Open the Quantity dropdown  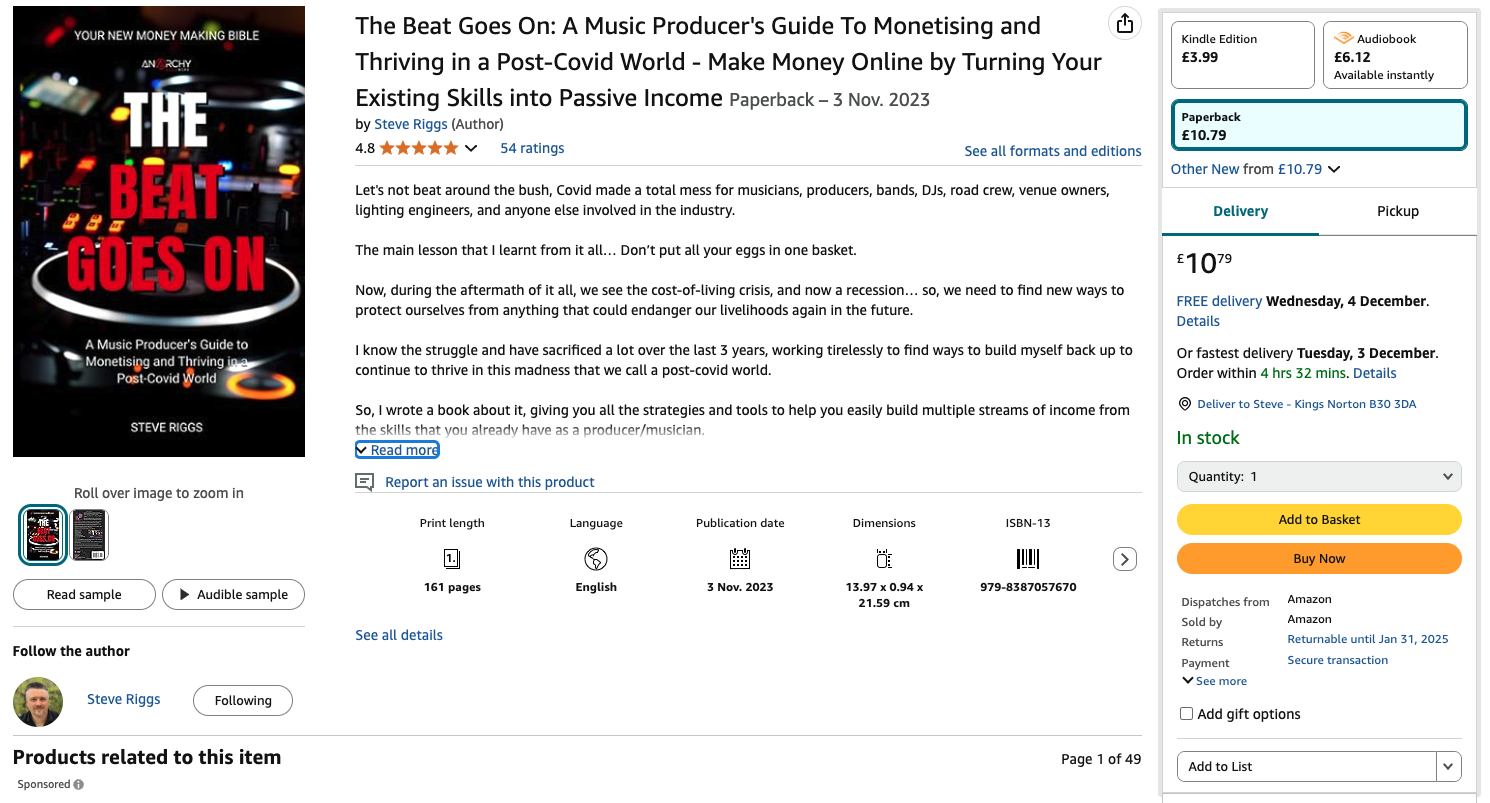[1319, 476]
